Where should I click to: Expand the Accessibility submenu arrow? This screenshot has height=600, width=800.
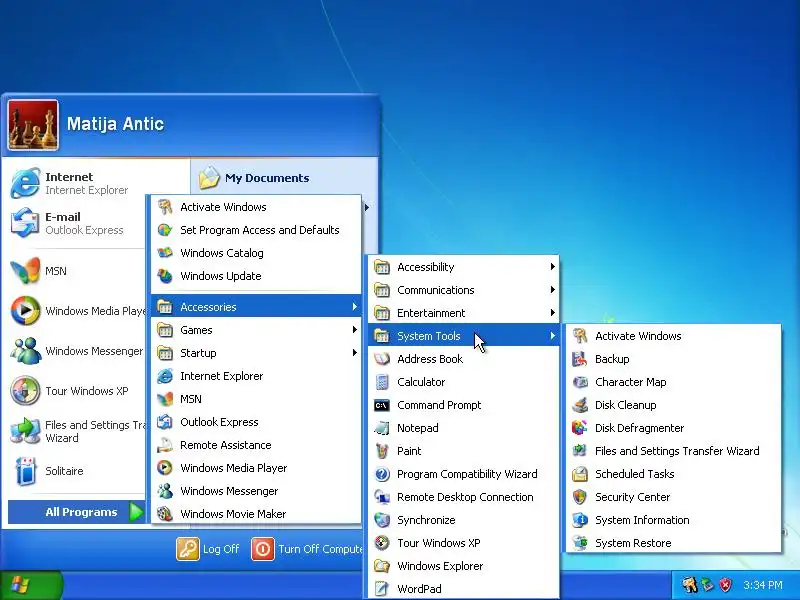click(x=553, y=266)
